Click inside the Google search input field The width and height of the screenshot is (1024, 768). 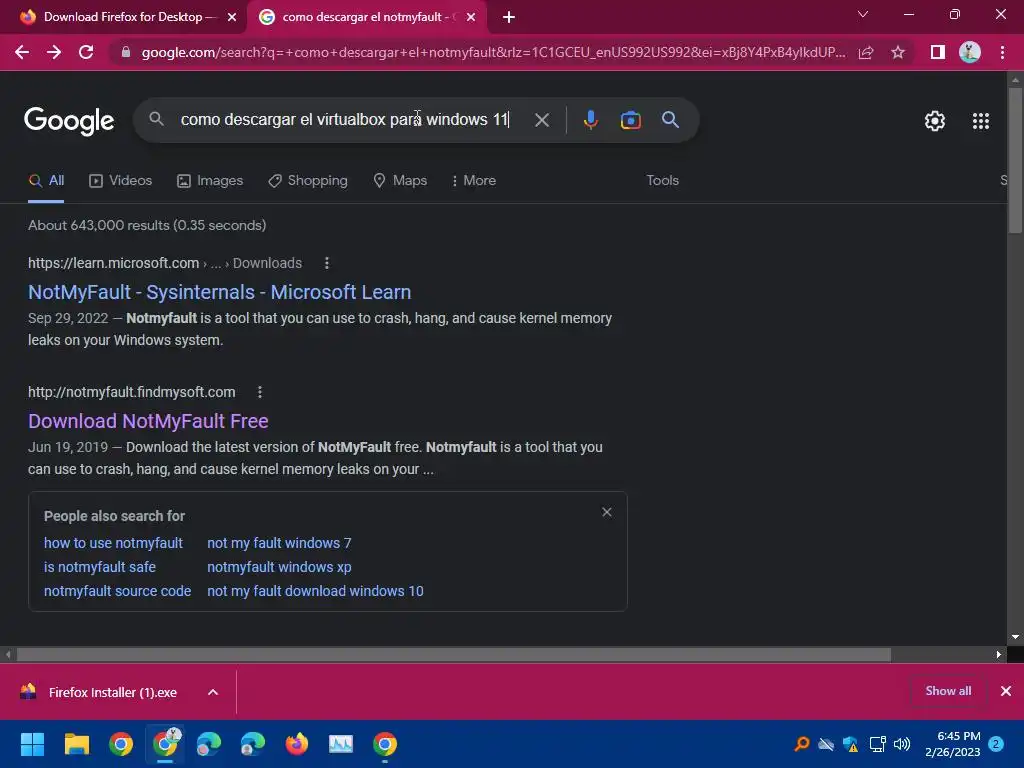(345, 120)
